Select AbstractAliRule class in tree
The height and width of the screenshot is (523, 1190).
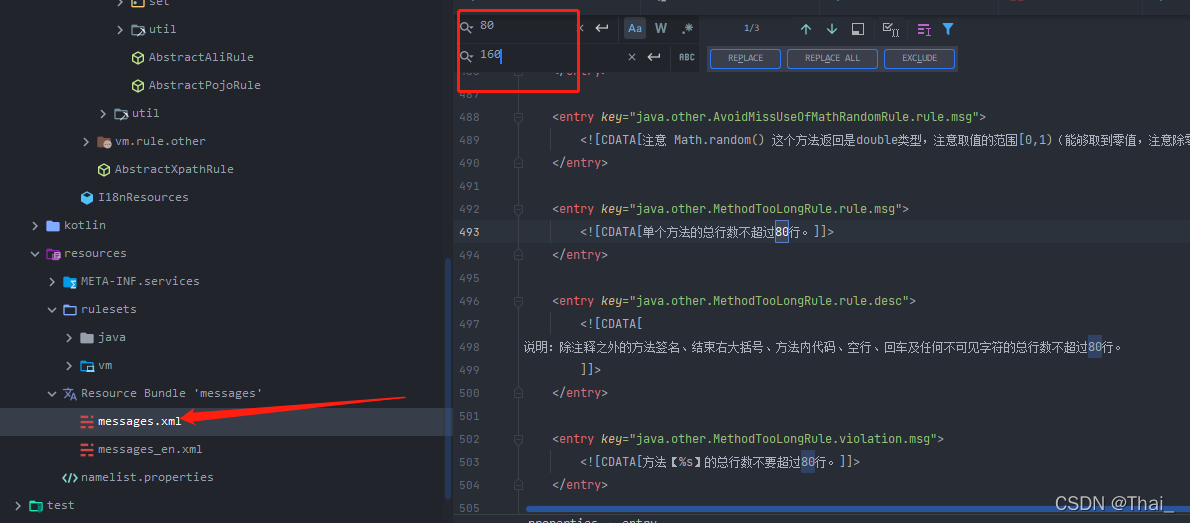201,58
